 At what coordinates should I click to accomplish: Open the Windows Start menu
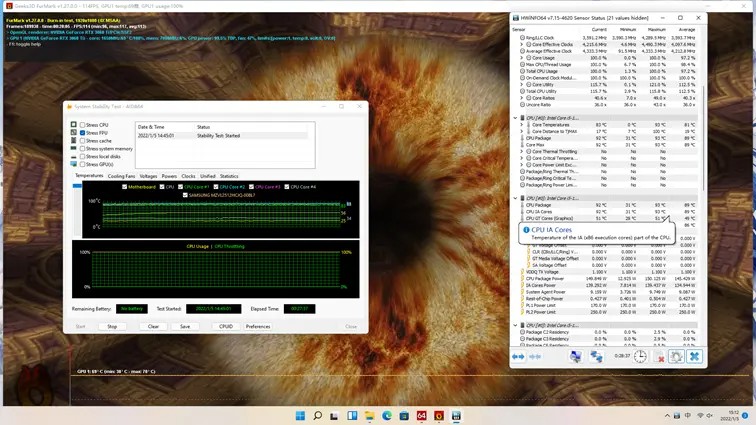click(300, 415)
